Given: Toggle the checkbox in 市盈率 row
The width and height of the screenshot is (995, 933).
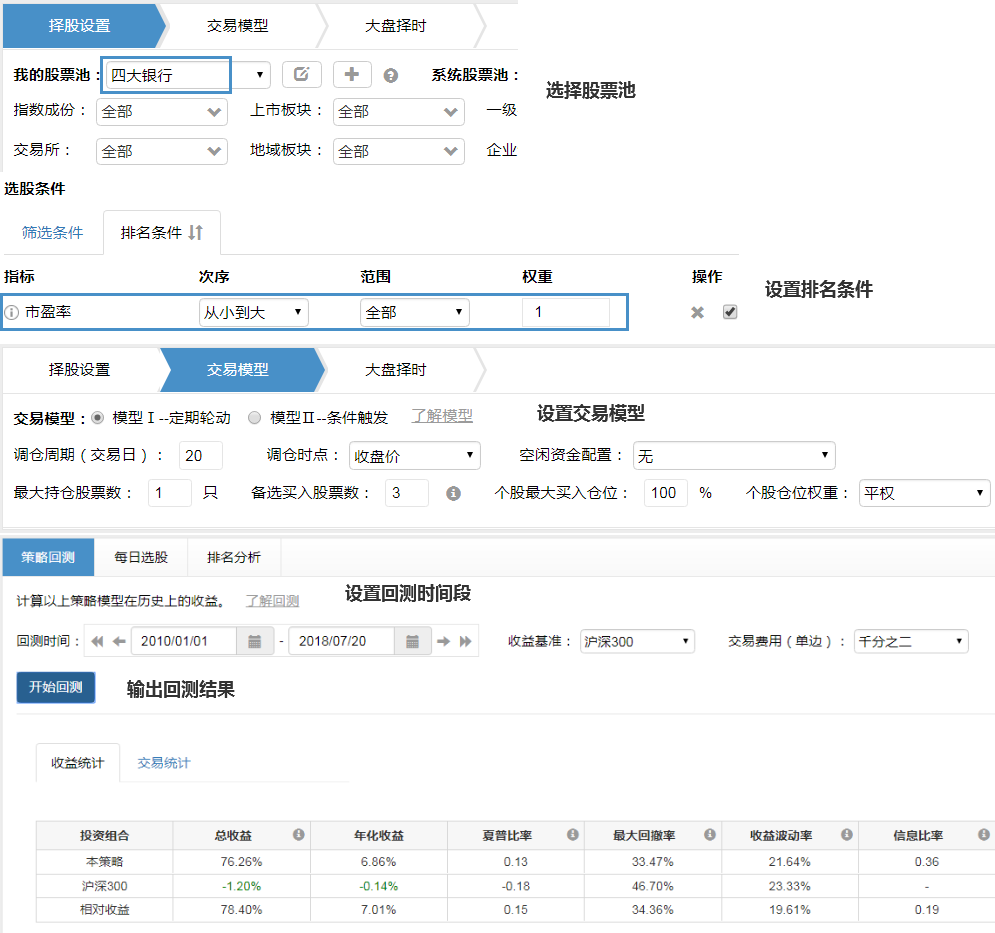Looking at the screenshot, I should [730, 312].
